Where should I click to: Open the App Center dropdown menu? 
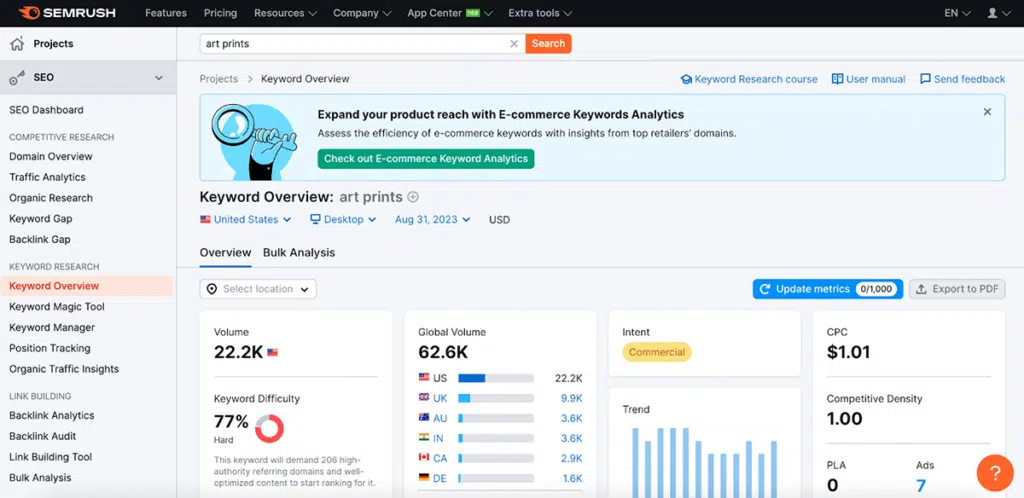click(x=450, y=13)
